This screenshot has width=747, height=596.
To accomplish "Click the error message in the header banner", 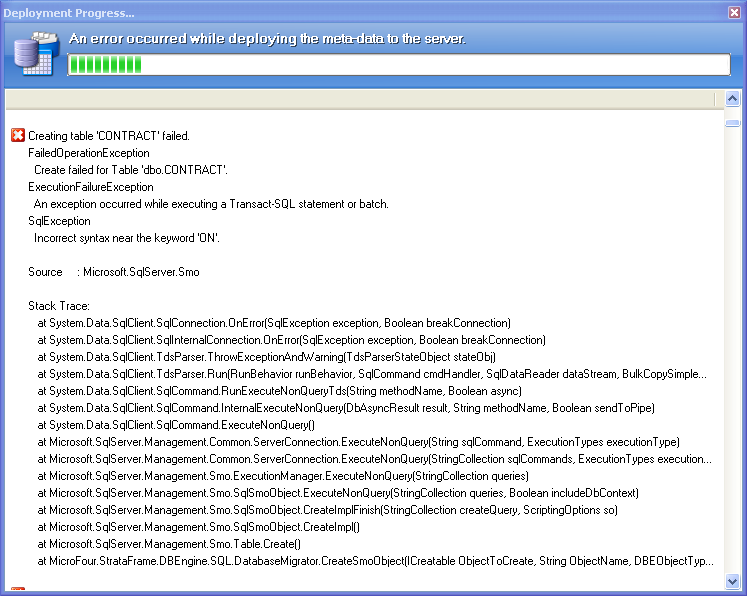I will tap(266, 39).
